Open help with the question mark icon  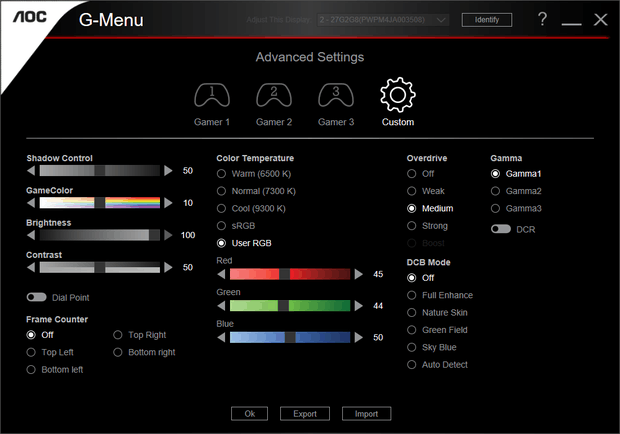[542, 19]
